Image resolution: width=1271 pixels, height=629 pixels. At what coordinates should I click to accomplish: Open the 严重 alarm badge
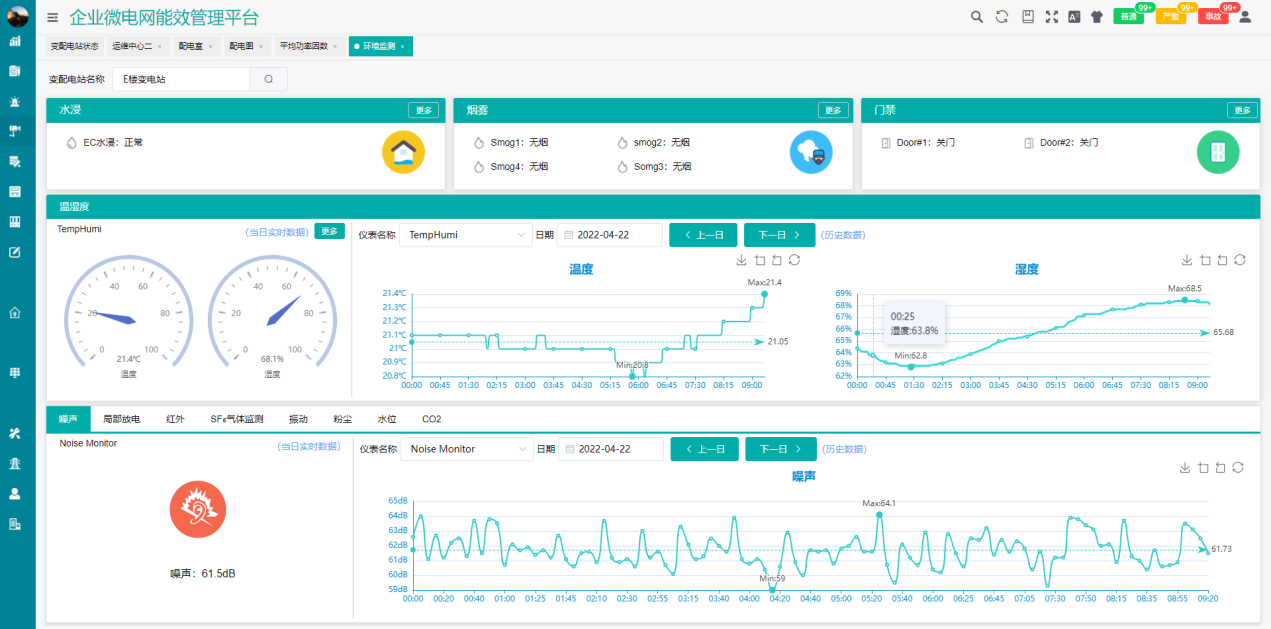click(x=1171, y=16)
